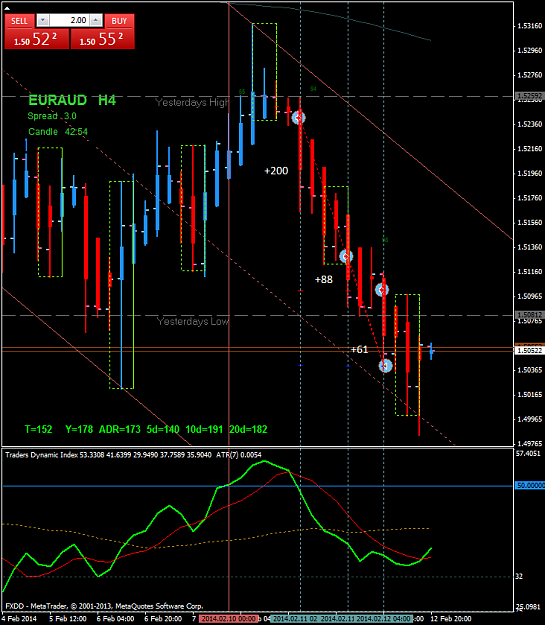Select the 5d=140 statistic
This screenshot has width=545, height=625.
pos(163,429)
